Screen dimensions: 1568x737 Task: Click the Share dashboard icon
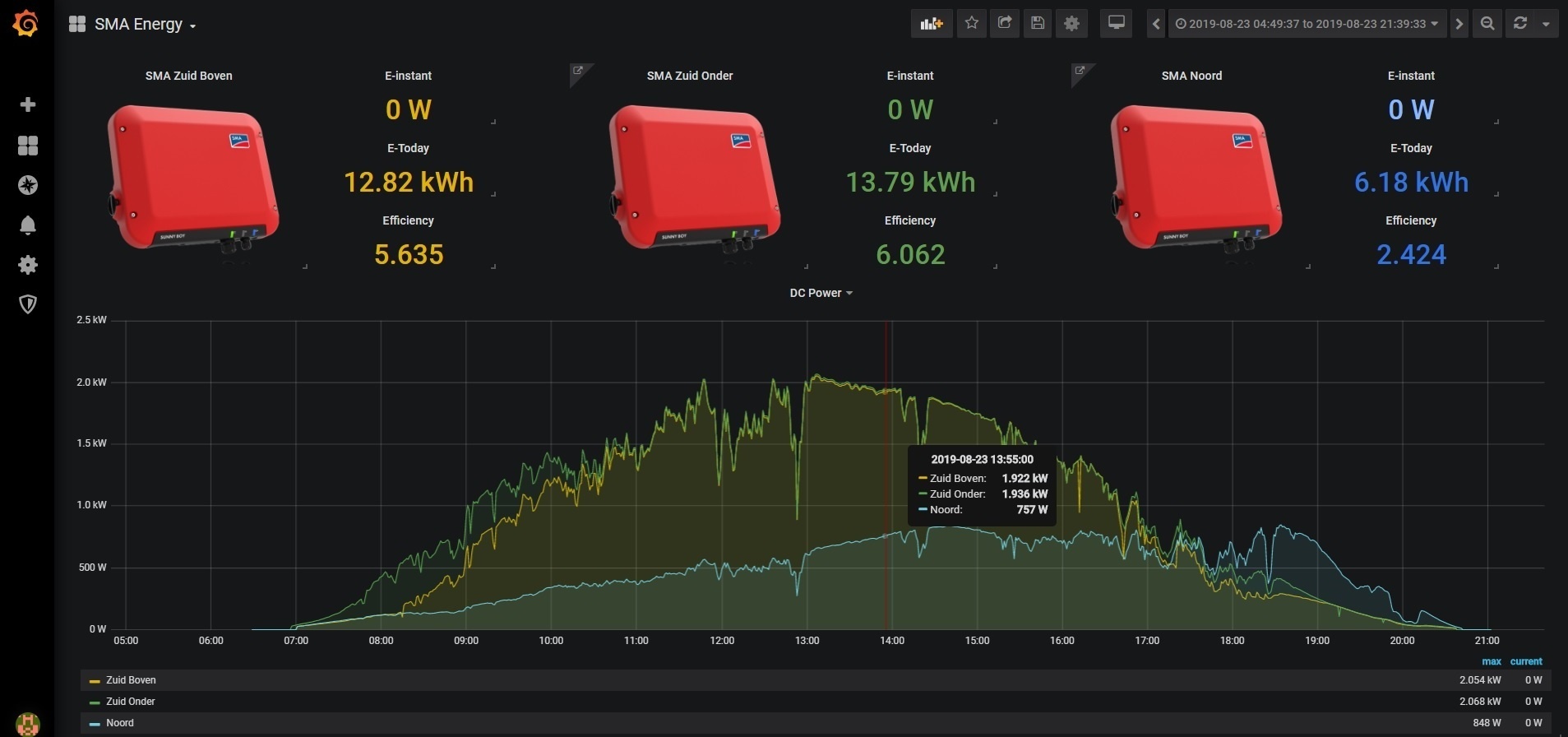click(1005, 24)
